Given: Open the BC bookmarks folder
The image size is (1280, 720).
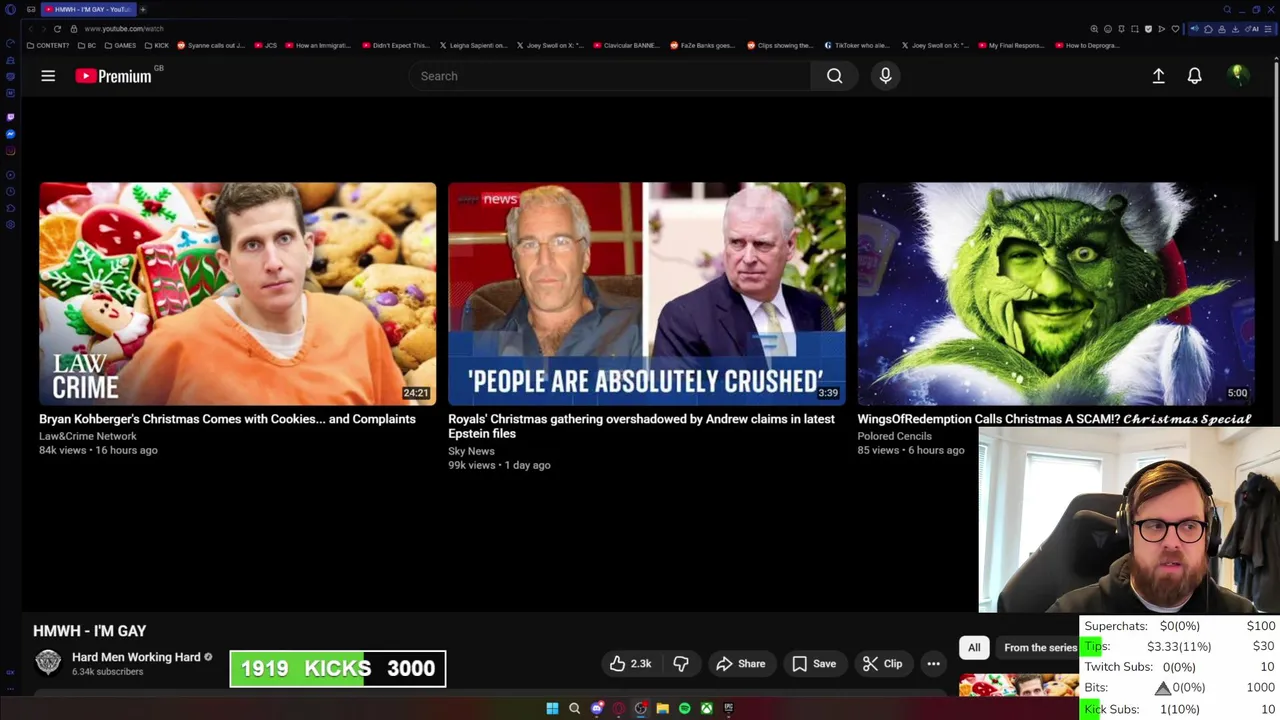Looking at the screenshot, I should 87,45.
